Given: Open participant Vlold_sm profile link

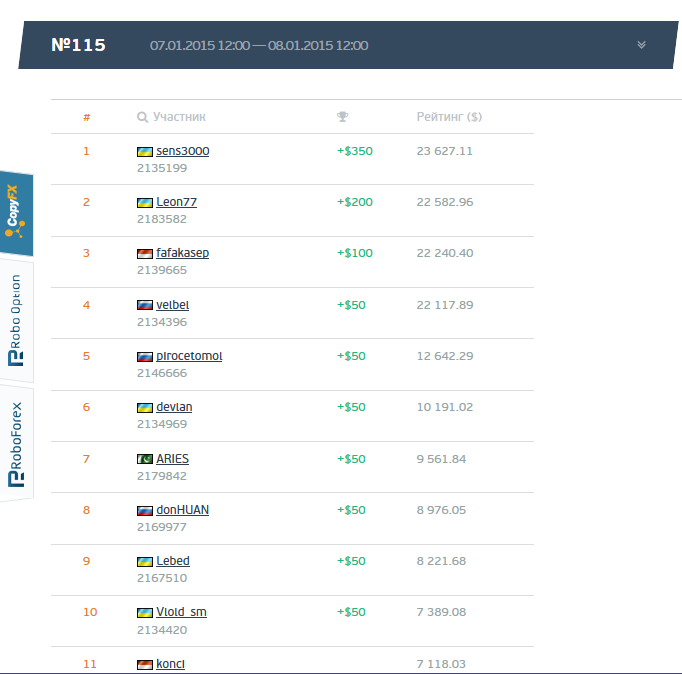Looking at the screenshot, I should click(x=181, y=612).
